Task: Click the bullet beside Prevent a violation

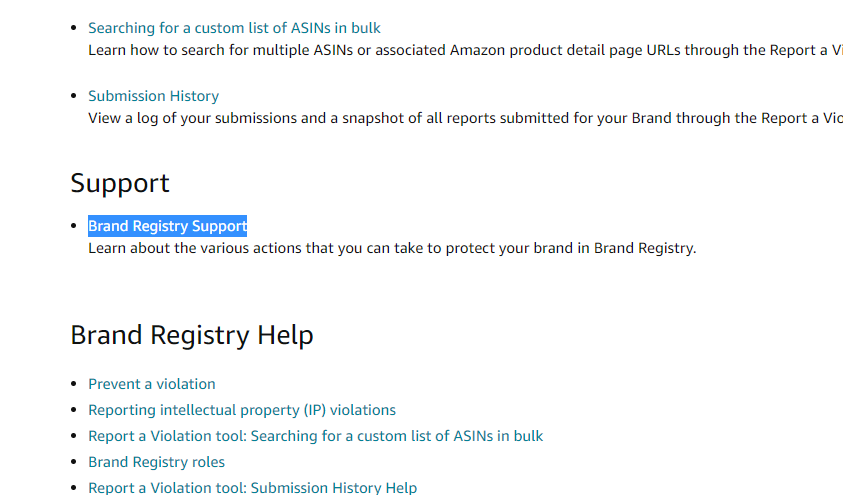Action: (74, 384)
